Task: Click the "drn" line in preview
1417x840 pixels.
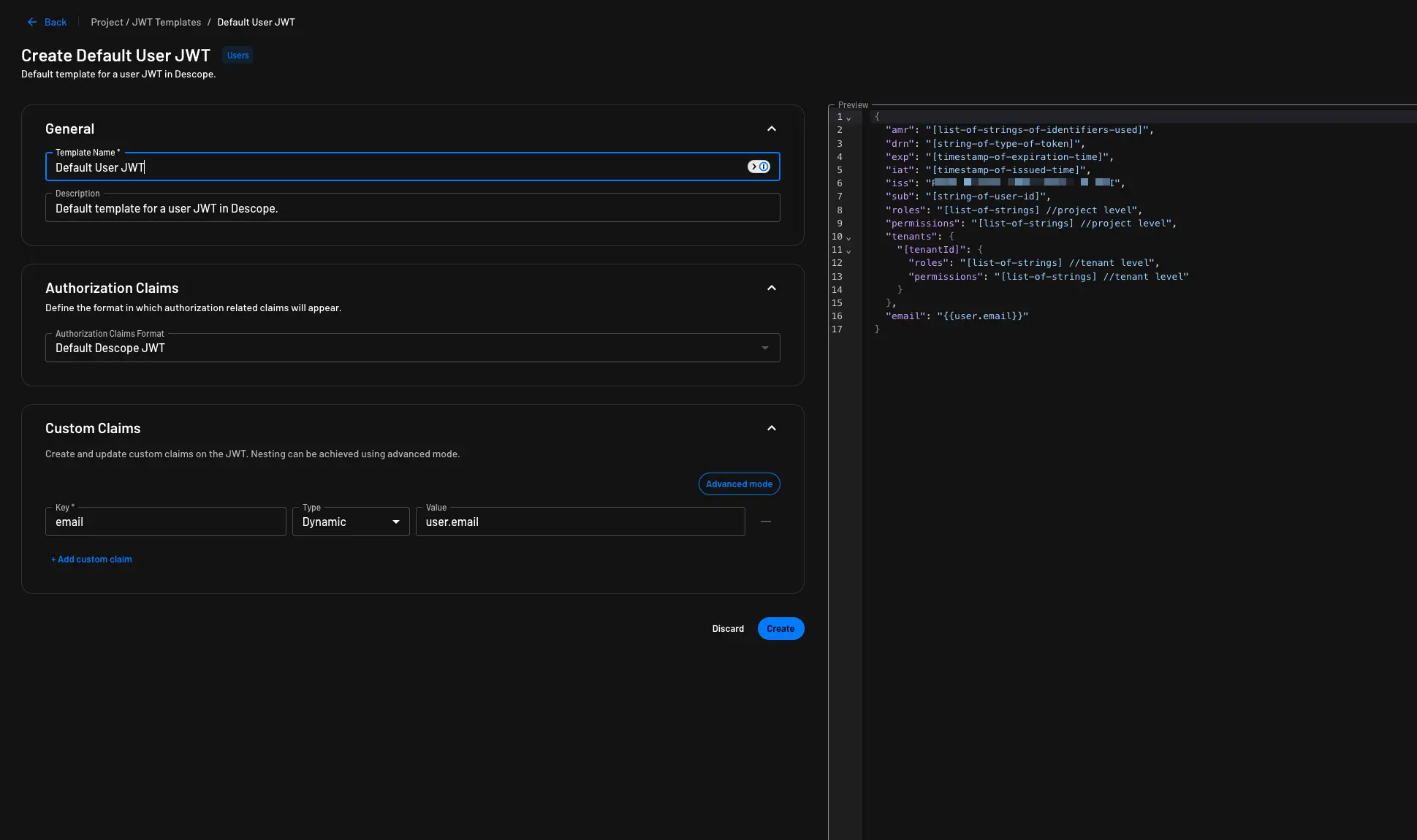Action: coord(985,144)
